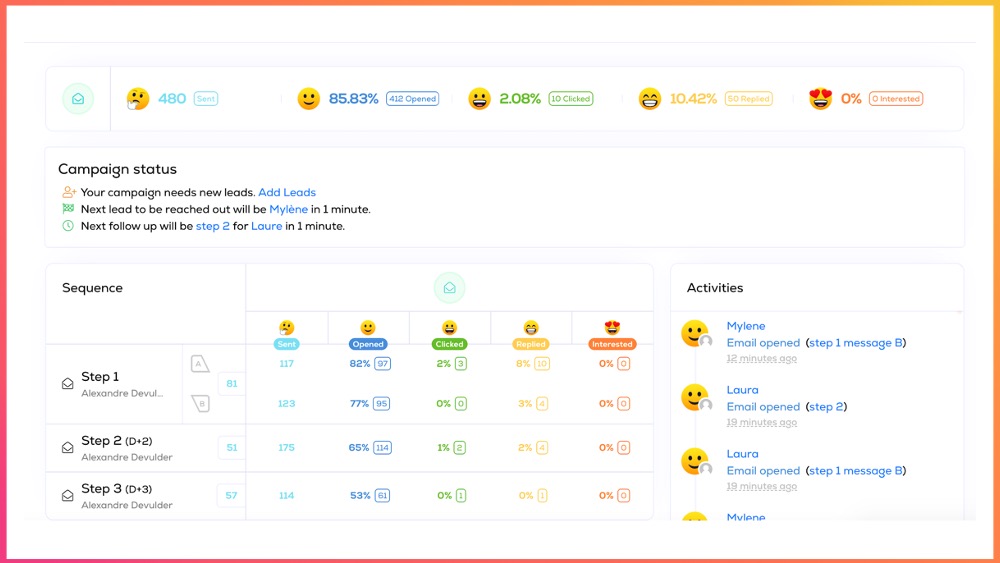
Task: Click the 3 clicked badge for variant A
Action: [460, 363]
